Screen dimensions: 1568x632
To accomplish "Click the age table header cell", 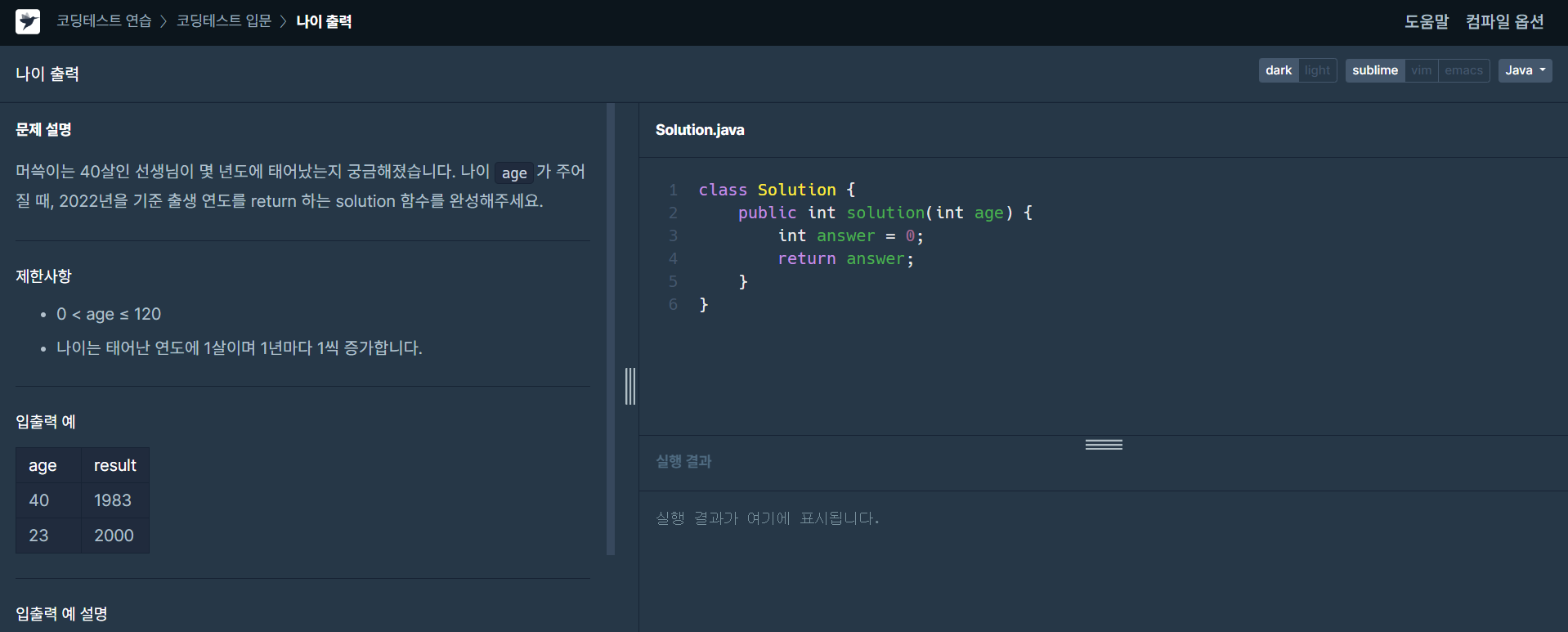I will (48, 465).
